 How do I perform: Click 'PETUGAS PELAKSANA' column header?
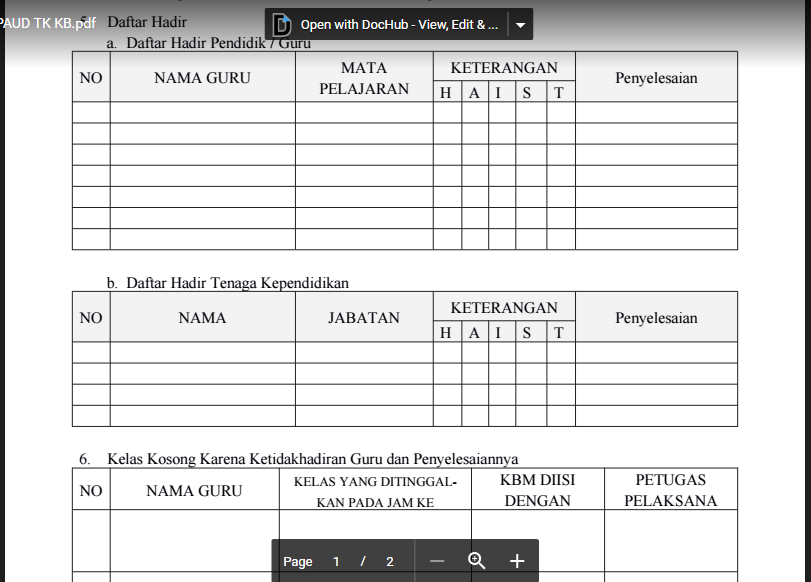670,490
